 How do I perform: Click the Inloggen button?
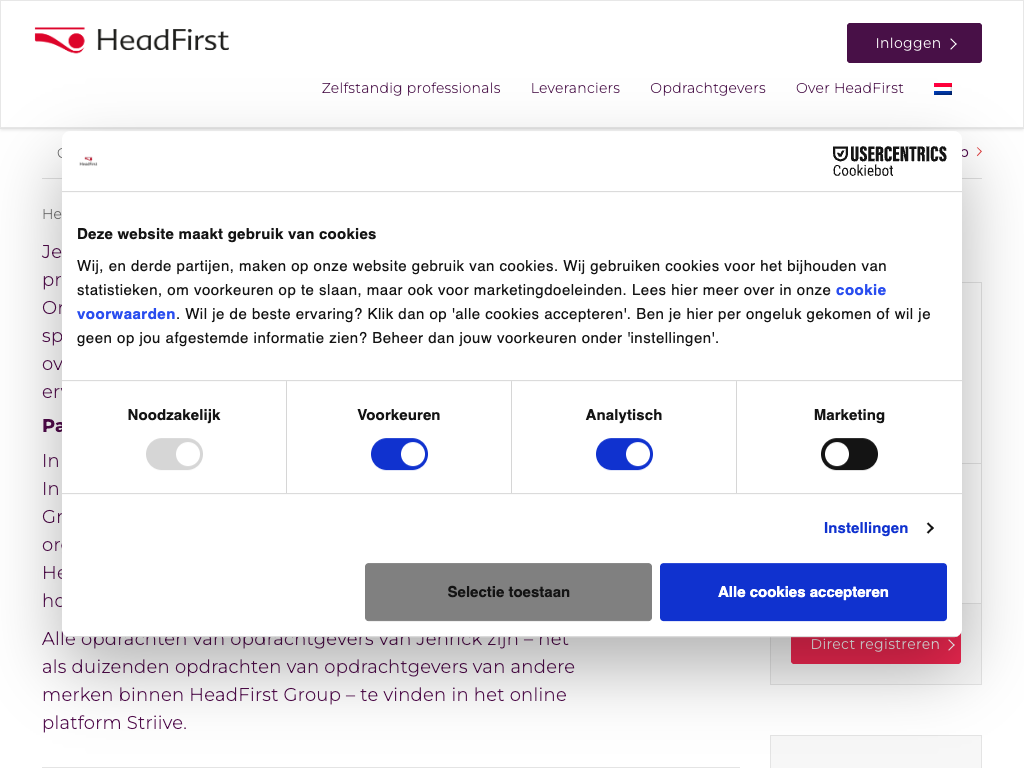coord(914,43)
